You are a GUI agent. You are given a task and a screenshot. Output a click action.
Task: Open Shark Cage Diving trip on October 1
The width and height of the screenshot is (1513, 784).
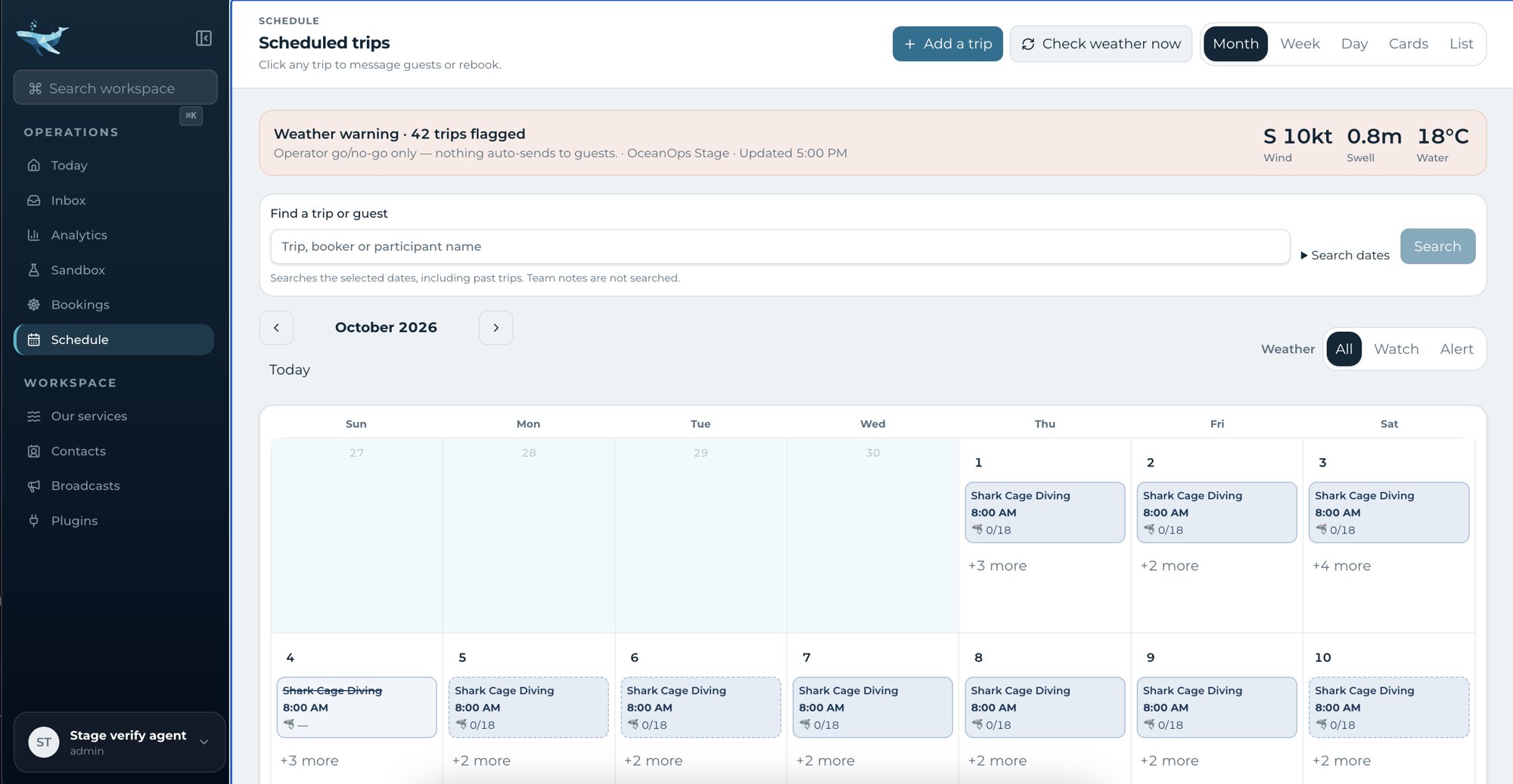(1045, 513)
